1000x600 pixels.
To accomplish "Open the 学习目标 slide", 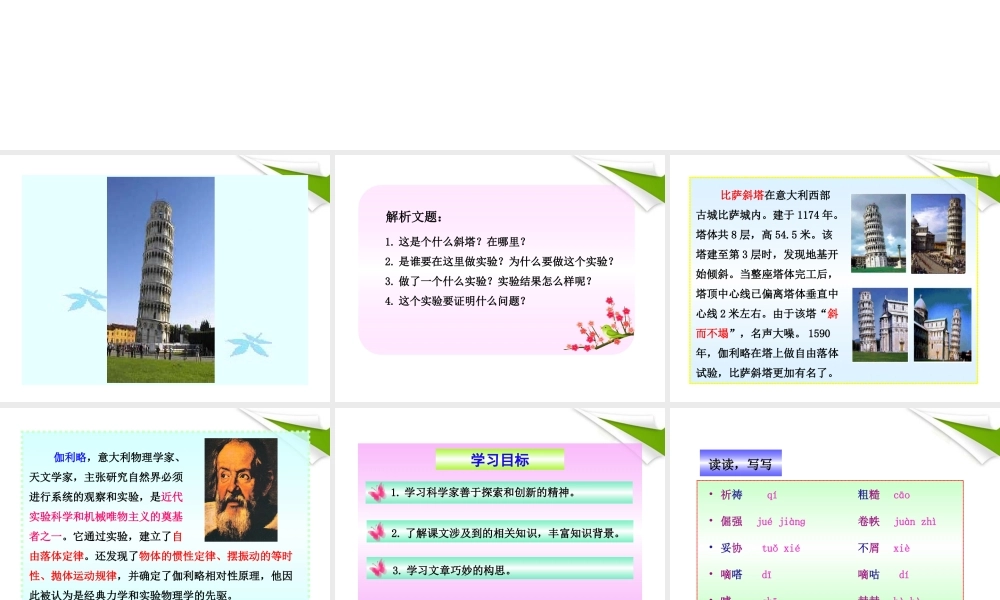I will (499, 504).
